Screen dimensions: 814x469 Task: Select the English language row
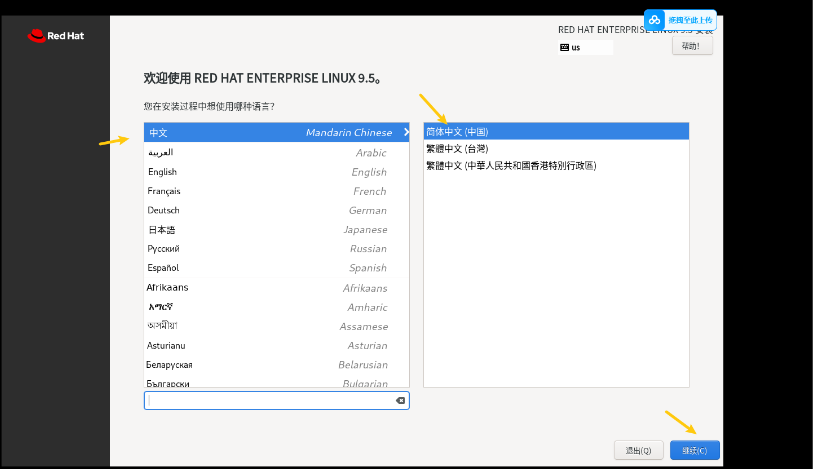277,171
